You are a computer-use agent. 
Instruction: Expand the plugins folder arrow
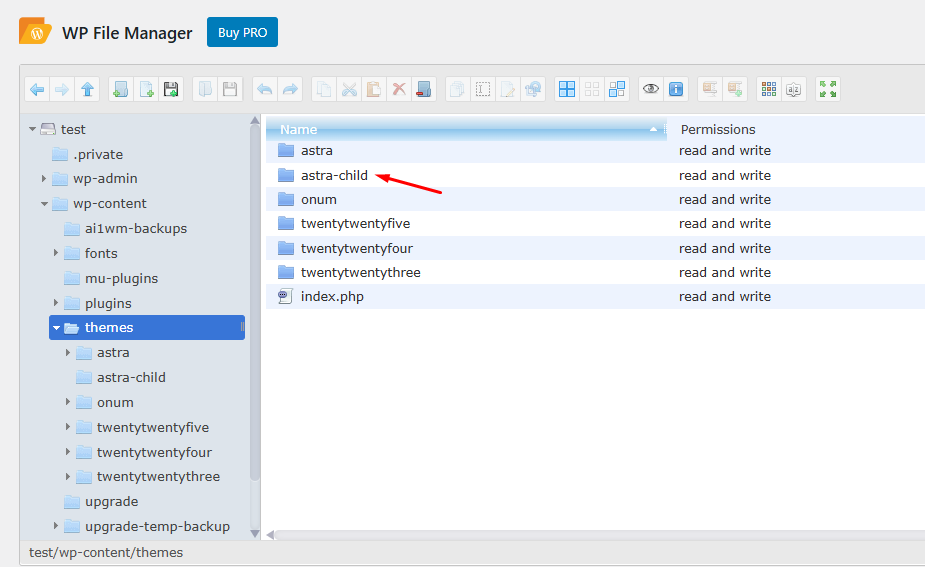pos(56,303)
